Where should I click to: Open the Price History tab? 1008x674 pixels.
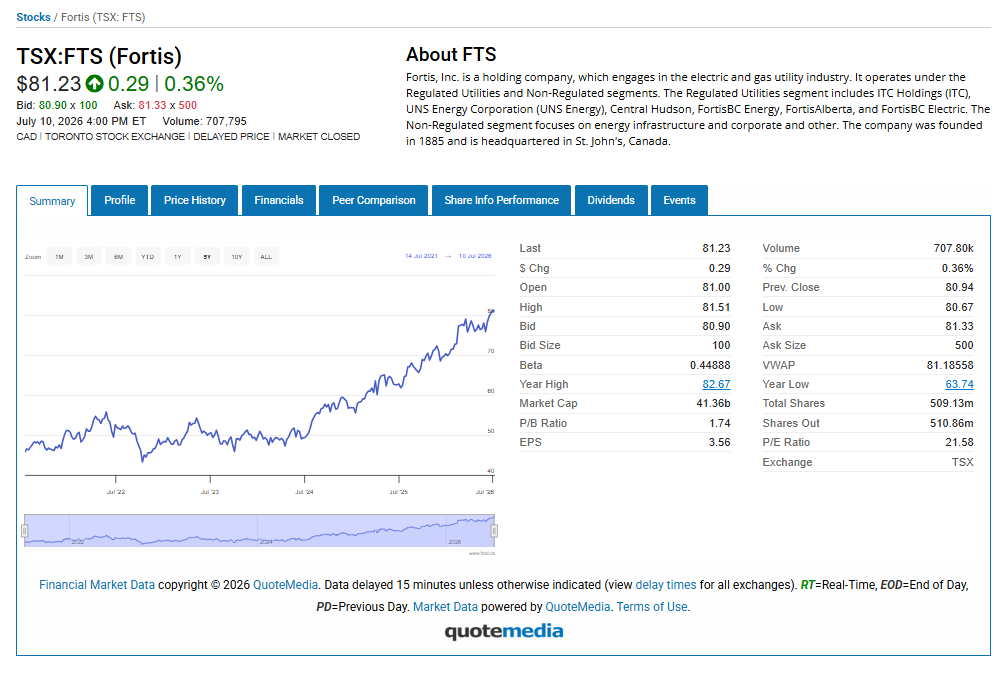click(195, 200)
